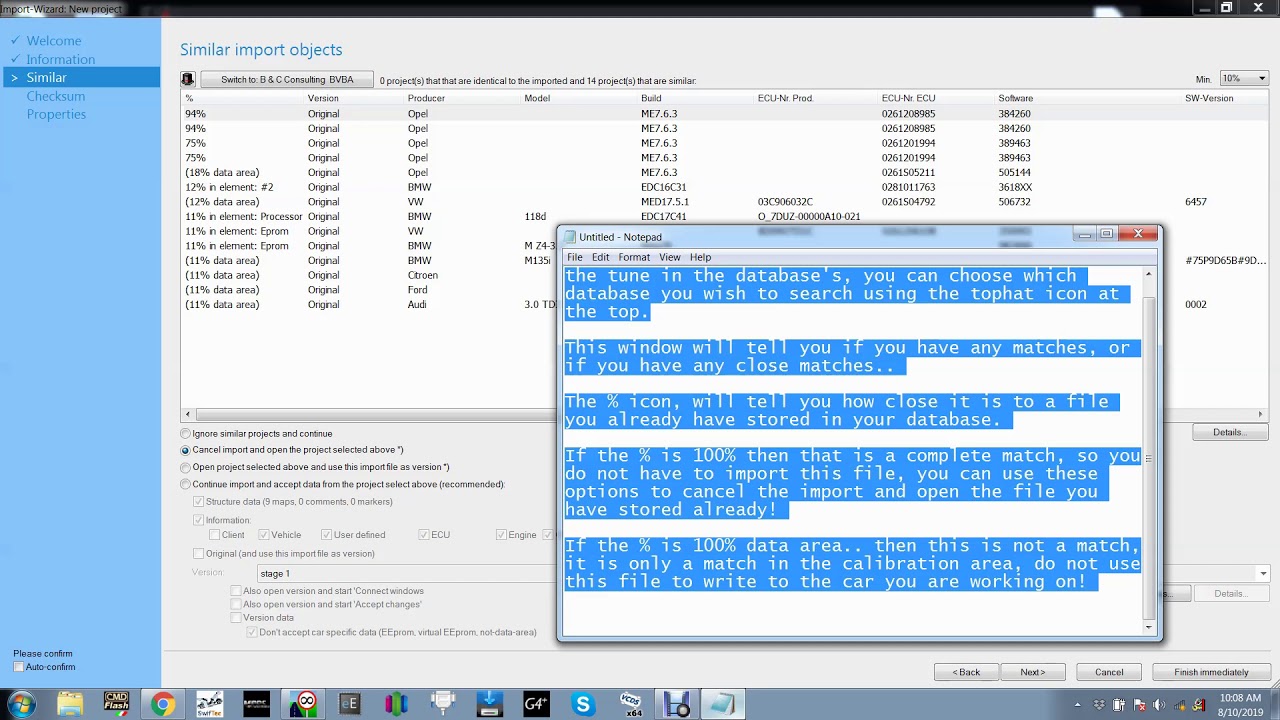The image size is (1280, 720).
Task: Toggle the Vehicle information checkbox
Action: pos(264,535)
